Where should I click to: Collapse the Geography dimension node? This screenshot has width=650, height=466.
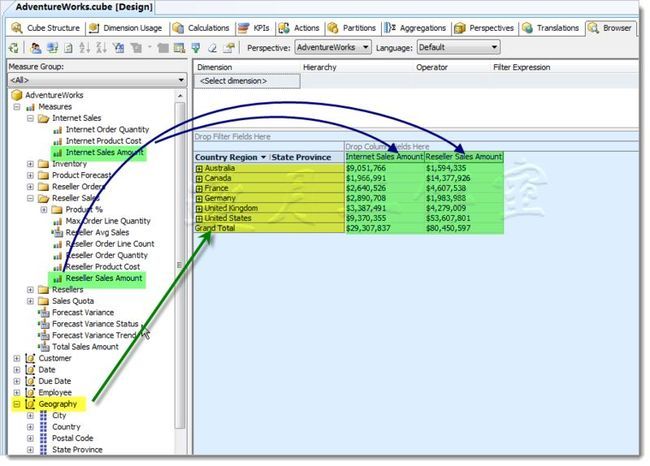click(17, 404)
